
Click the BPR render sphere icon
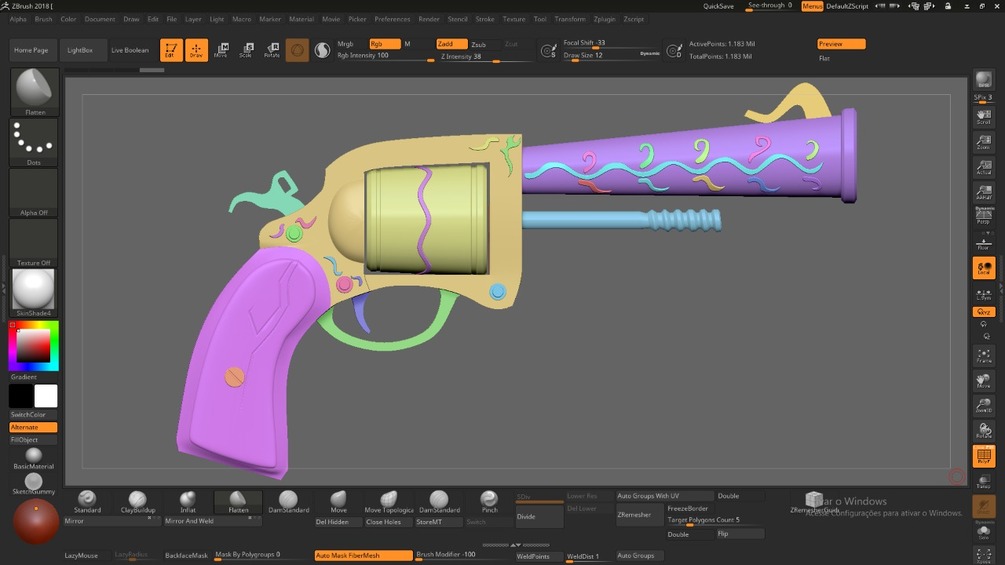pos(984,81)
